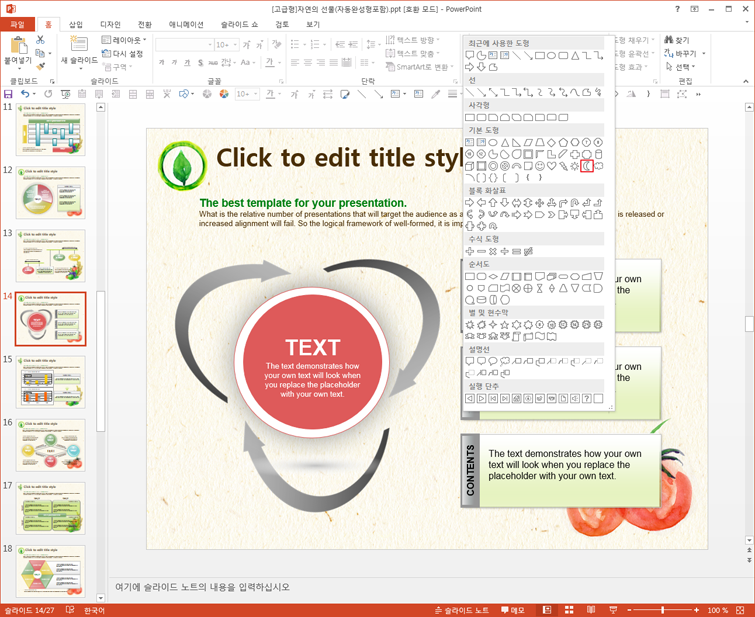Open the font name combo box
This screenshot has height=617, width=755.
(184, 45)
